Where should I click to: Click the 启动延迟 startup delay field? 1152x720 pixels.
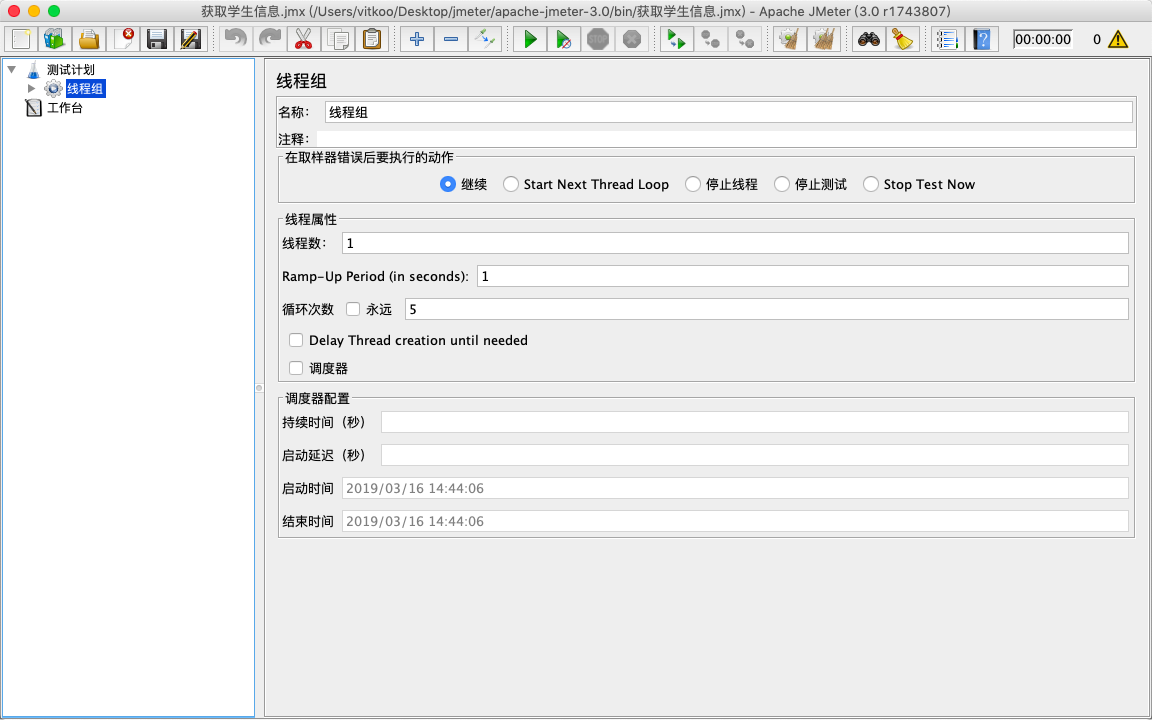tap(755, 456)
